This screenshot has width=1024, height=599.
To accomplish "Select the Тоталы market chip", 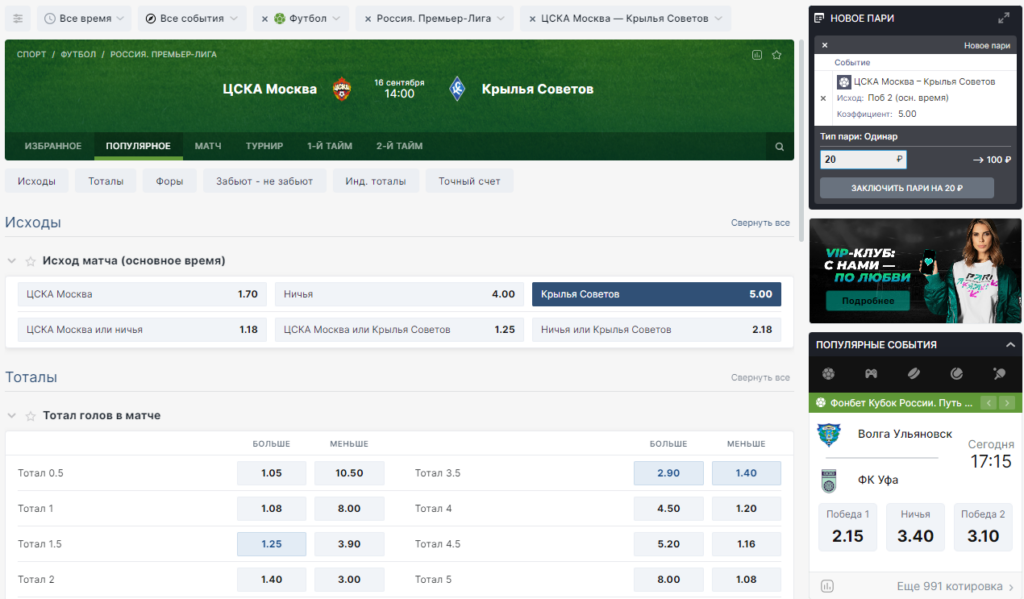I will coord(106,181).
